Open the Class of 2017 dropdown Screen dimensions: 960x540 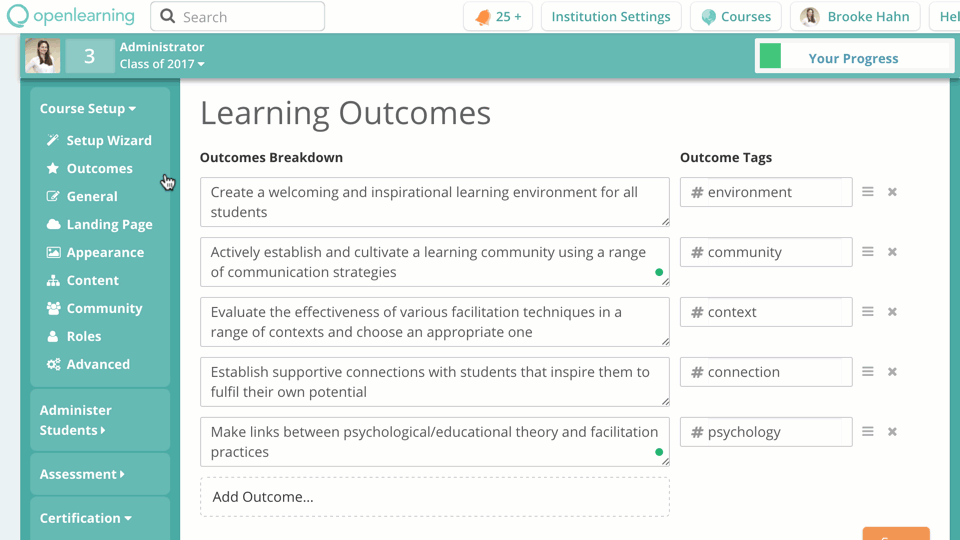click(162, 64)
